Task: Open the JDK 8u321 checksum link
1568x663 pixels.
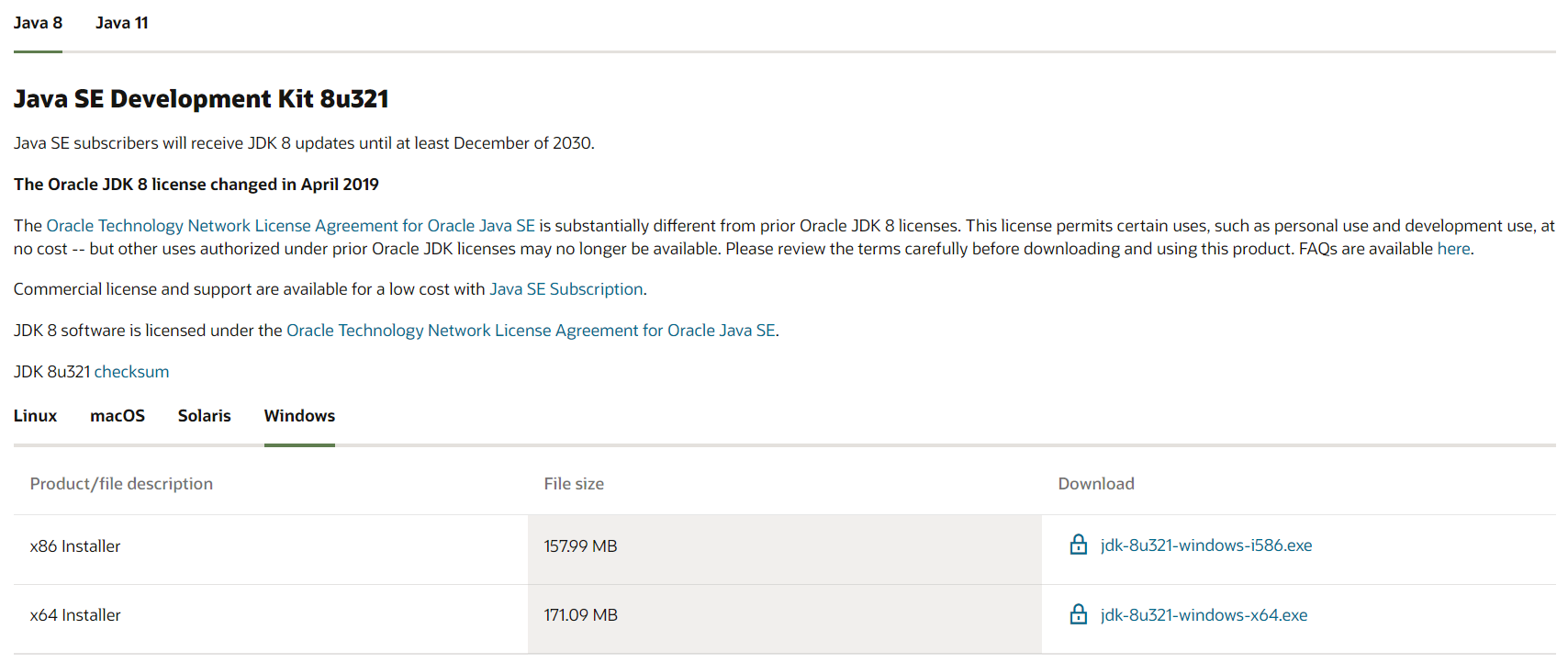Action: (131, 372)
